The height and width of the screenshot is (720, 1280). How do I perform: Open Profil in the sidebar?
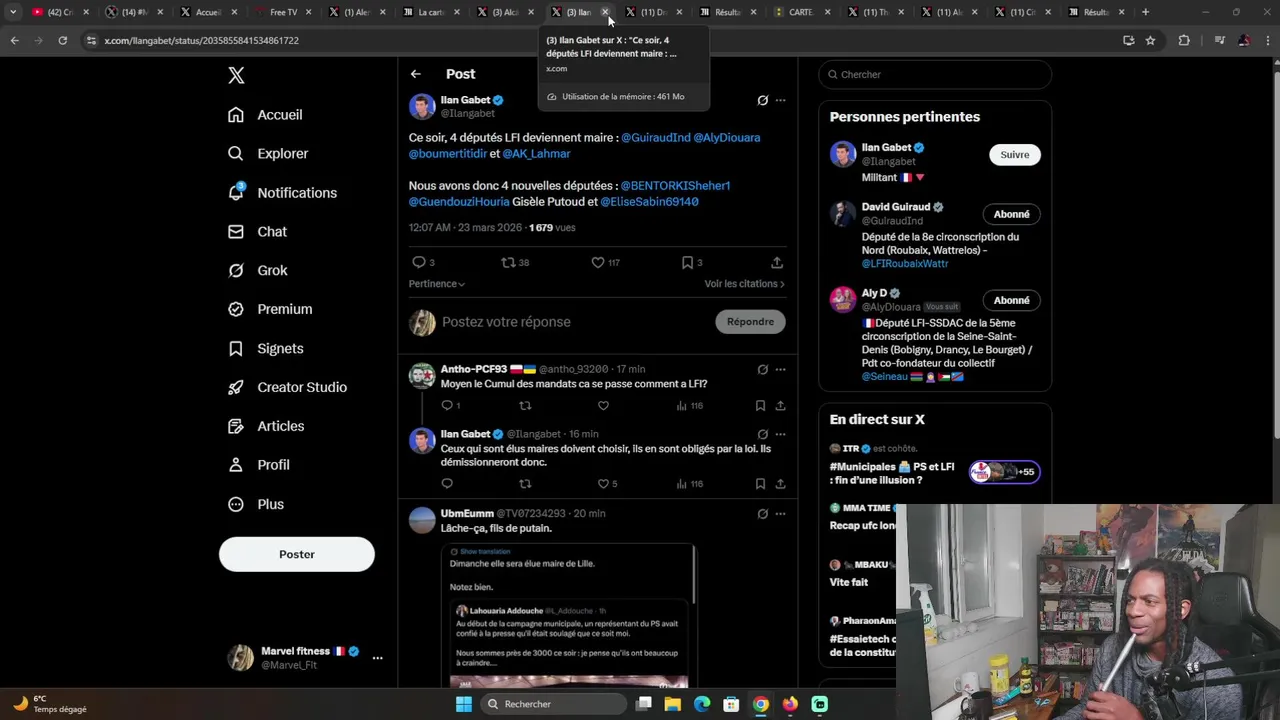click(259, 466)
